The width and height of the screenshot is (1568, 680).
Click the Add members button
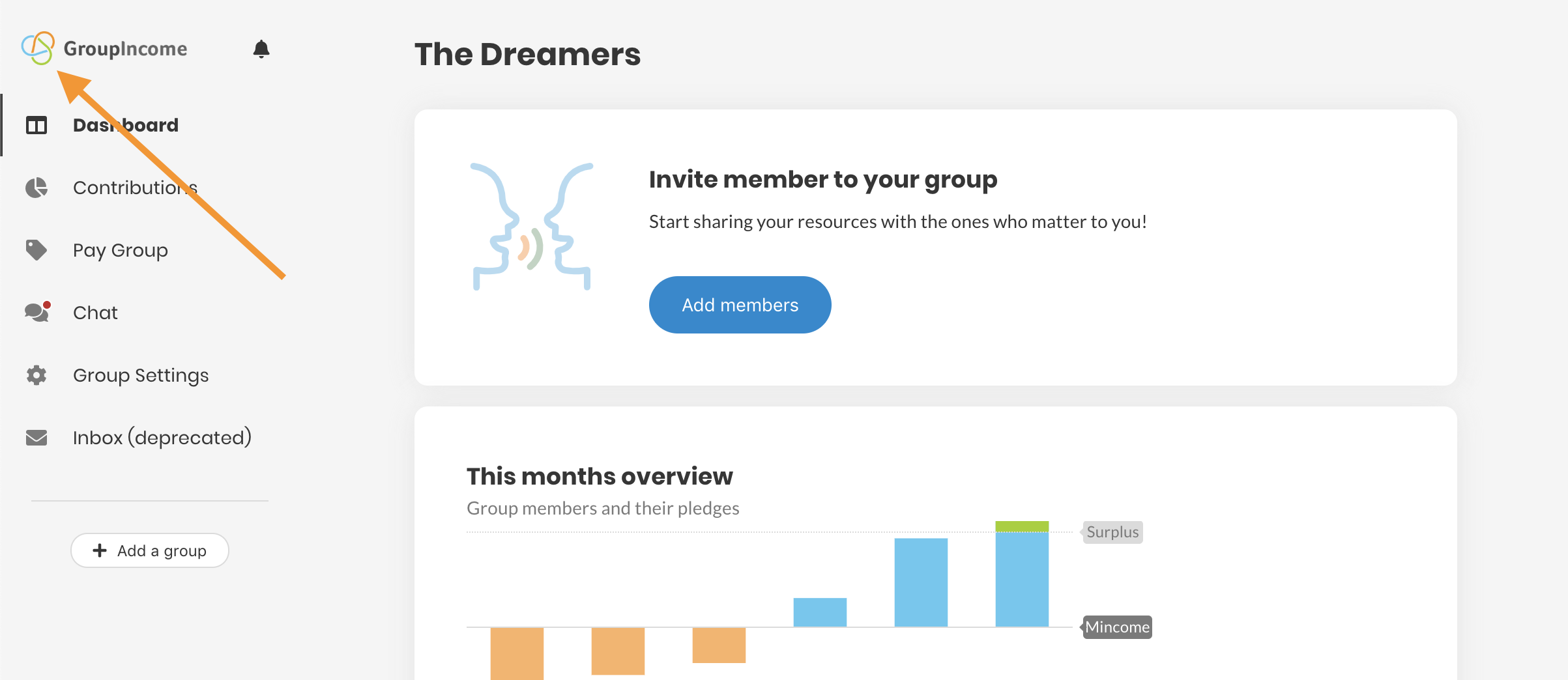[x=740, y=305]
